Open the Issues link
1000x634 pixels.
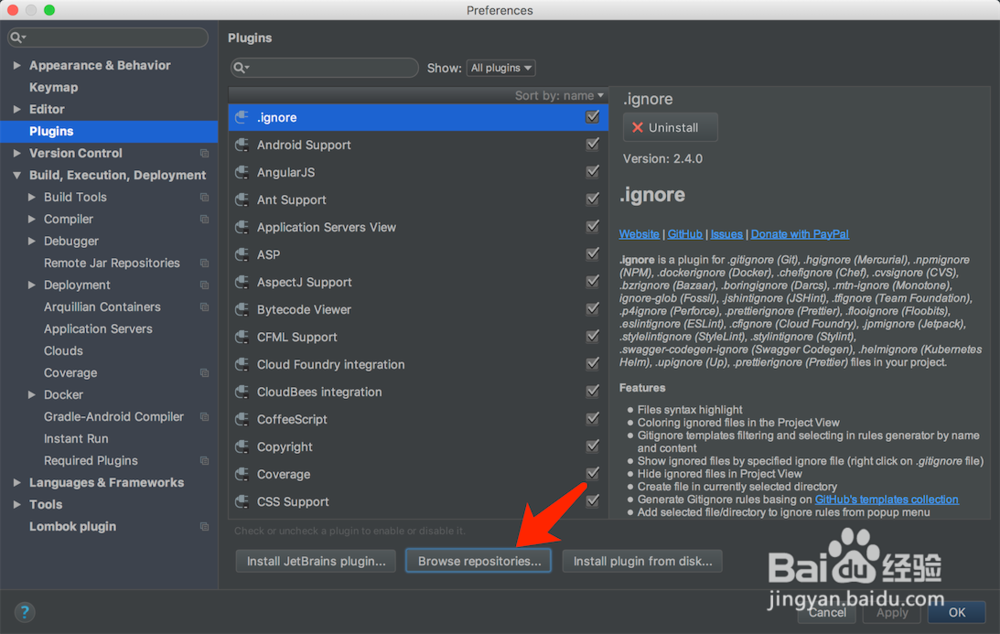click(726, 234)
